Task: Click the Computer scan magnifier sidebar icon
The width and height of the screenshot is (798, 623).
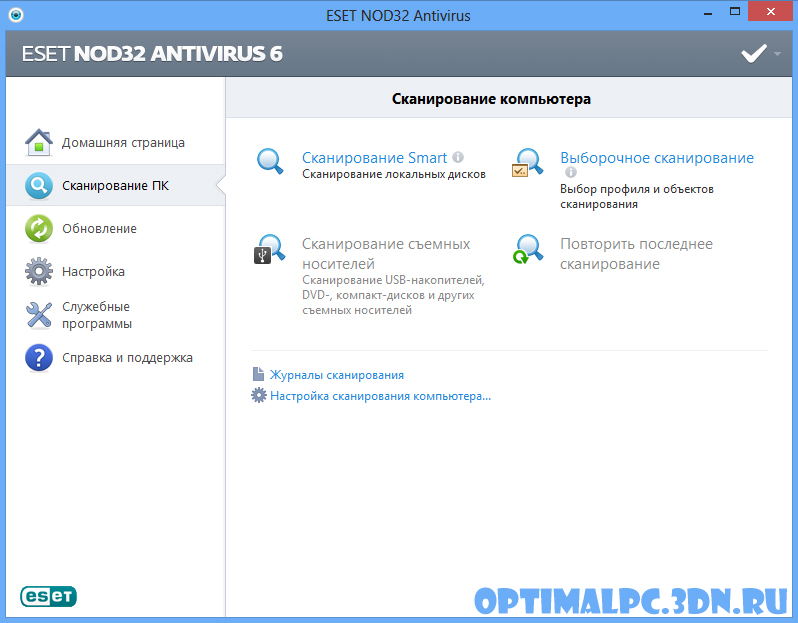Action: pos(39,185)
